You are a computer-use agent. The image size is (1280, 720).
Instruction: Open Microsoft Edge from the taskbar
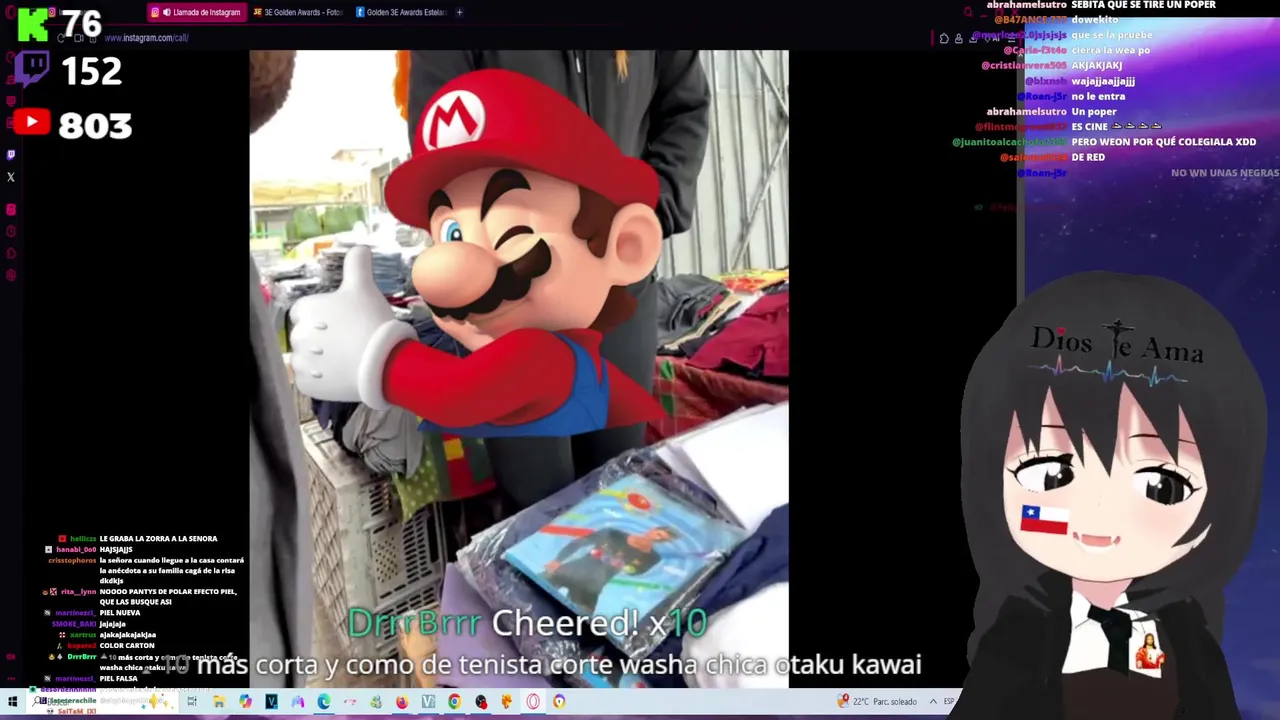tap(323, 702)
